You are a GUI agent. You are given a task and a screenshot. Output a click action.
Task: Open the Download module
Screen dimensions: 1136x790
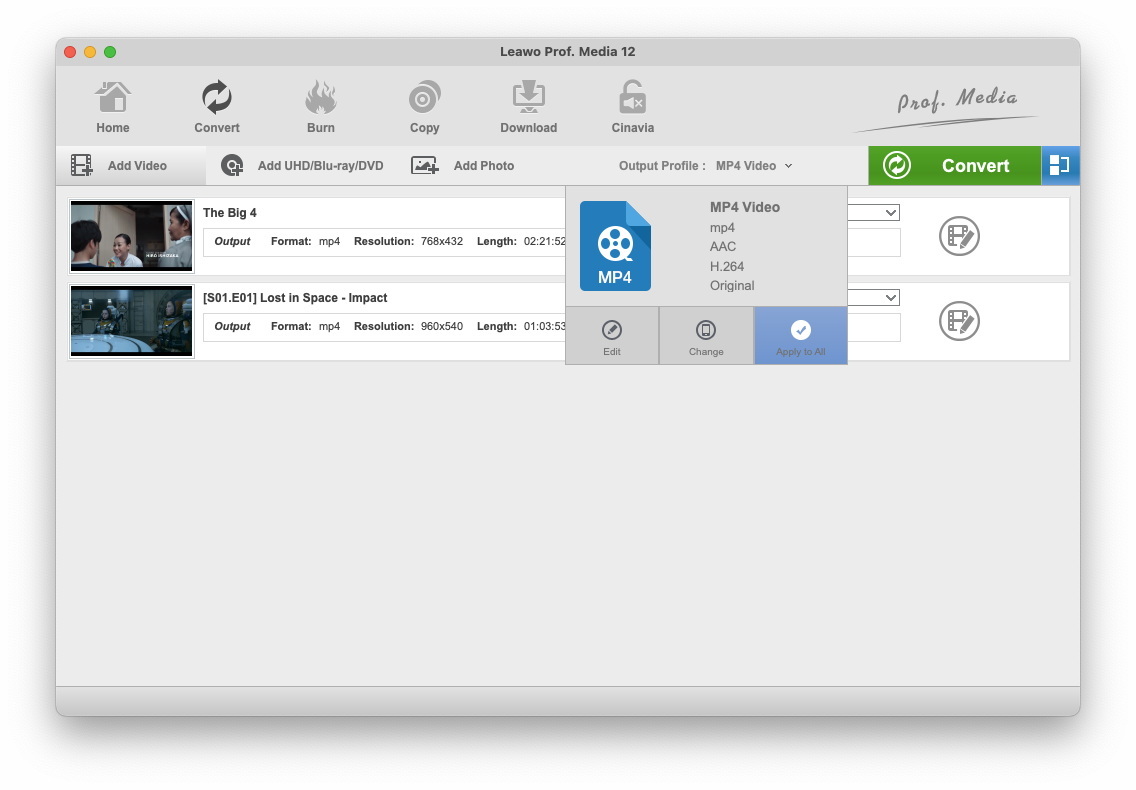tap(528, 107)
